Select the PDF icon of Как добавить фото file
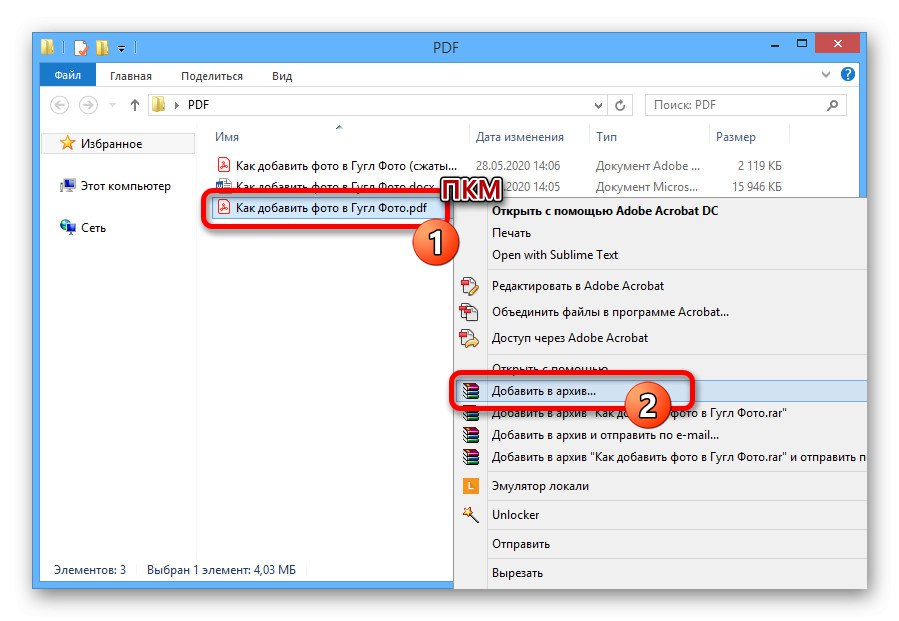Viewport: 899px width, 621px height. [x=225, y=208]
